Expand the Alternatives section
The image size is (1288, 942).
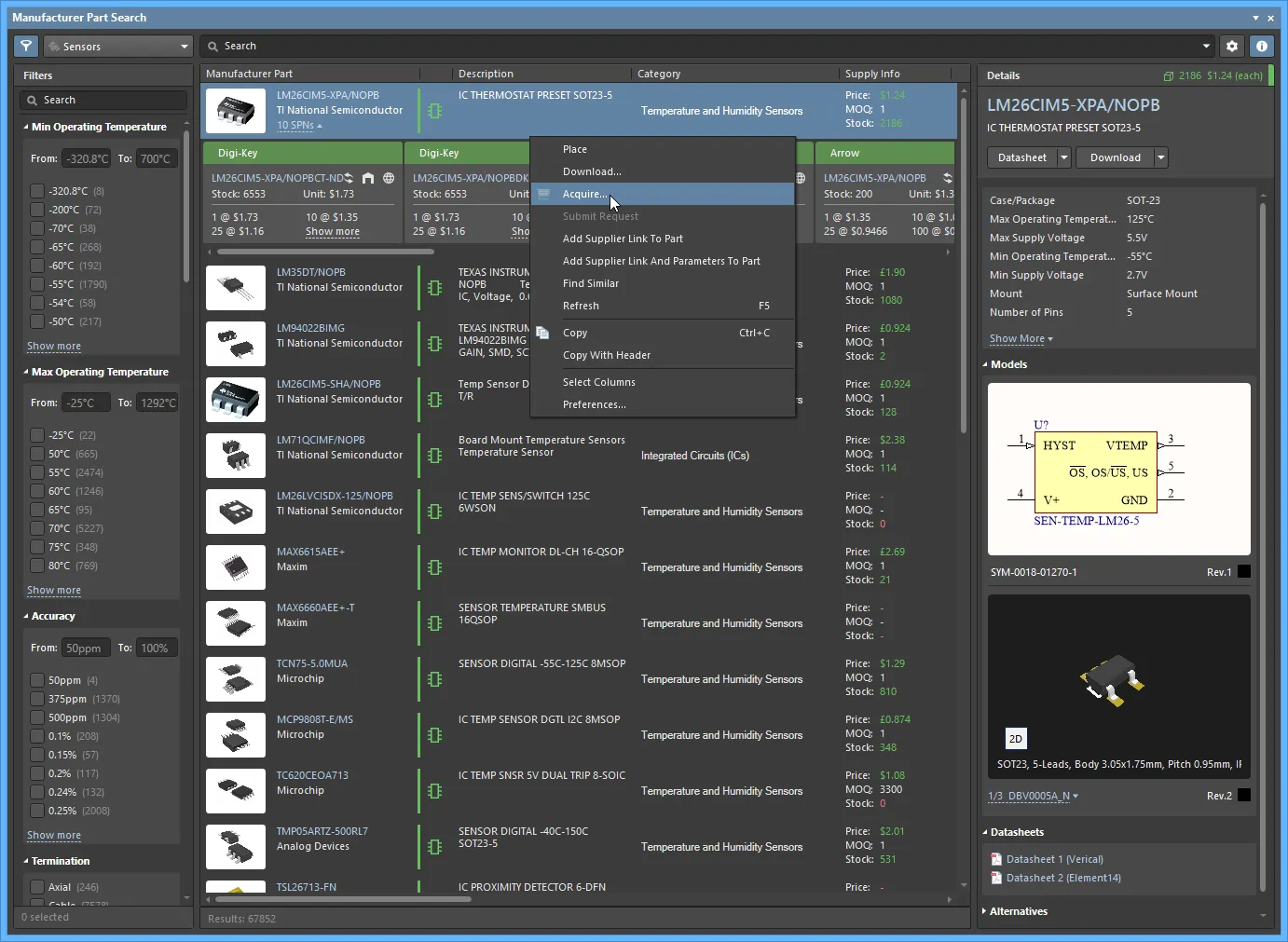[x=985, y=911]
